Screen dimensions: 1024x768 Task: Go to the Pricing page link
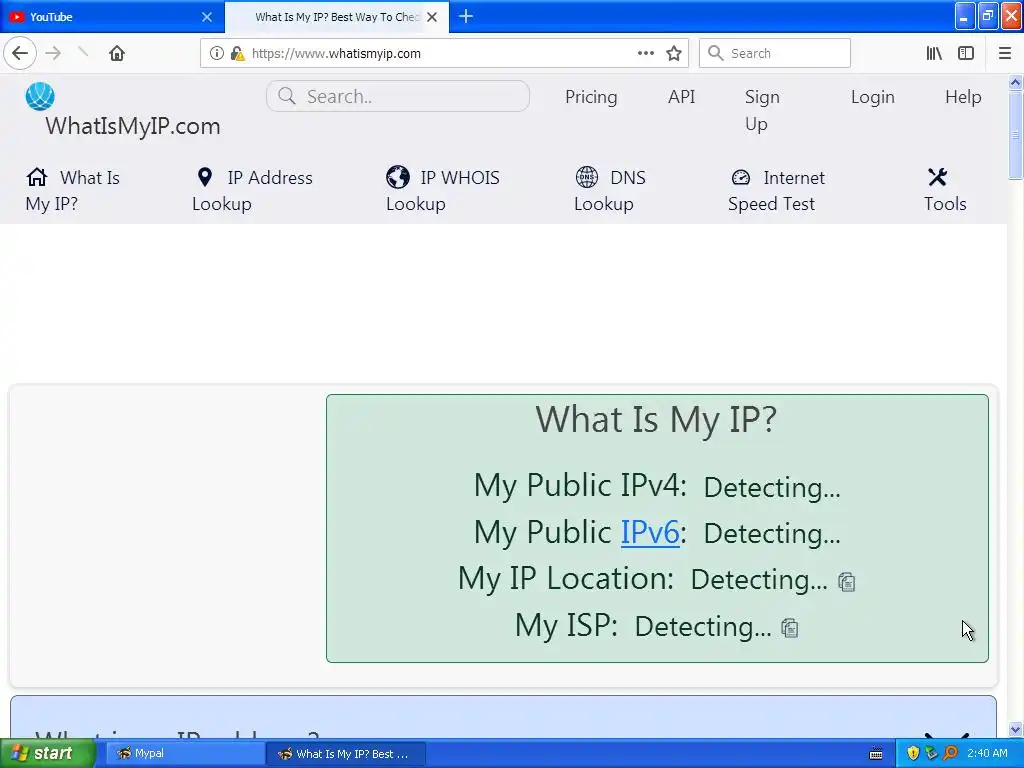[x=591, y=97]
